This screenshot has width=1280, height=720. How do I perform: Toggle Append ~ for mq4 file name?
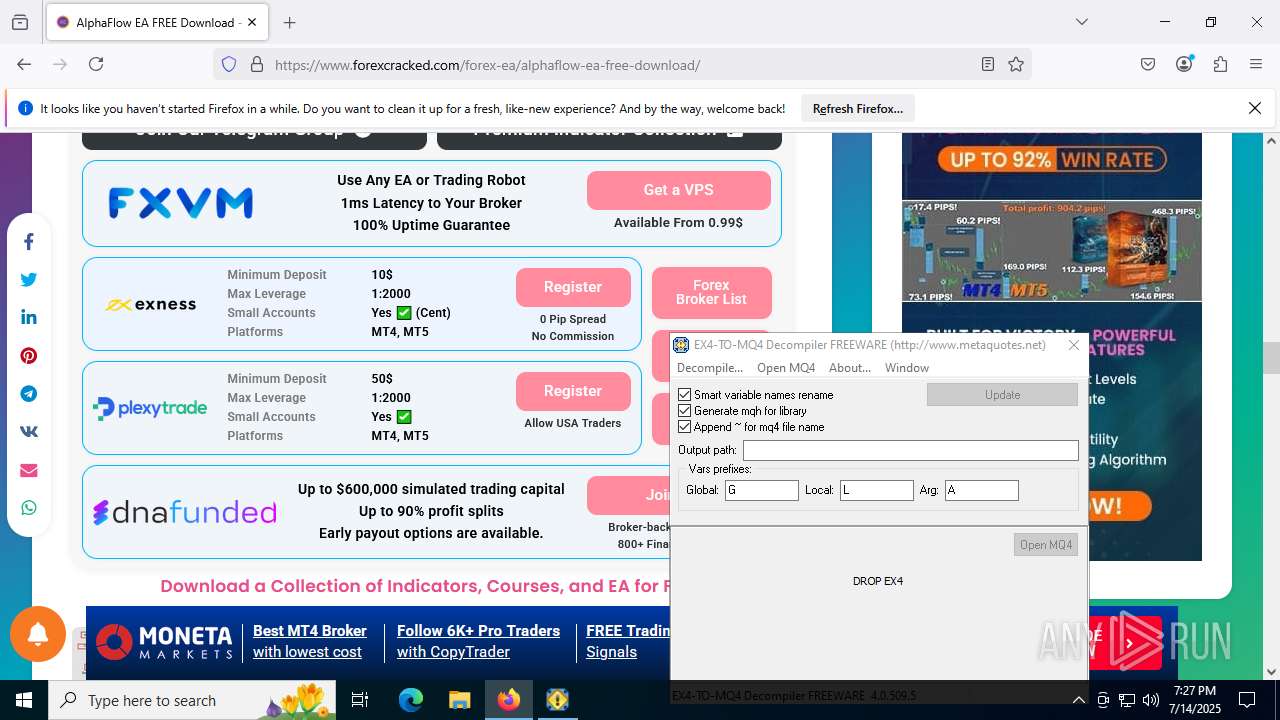pyautogui.click(x=685, y=427)
